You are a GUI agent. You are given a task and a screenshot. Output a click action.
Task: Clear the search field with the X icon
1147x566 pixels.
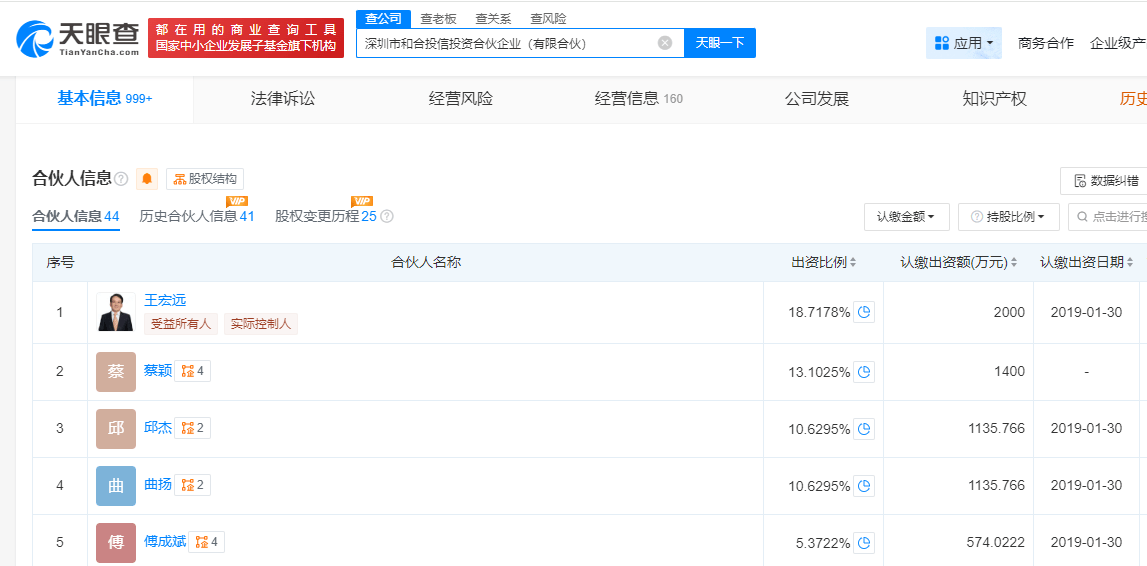pos(665,43)
